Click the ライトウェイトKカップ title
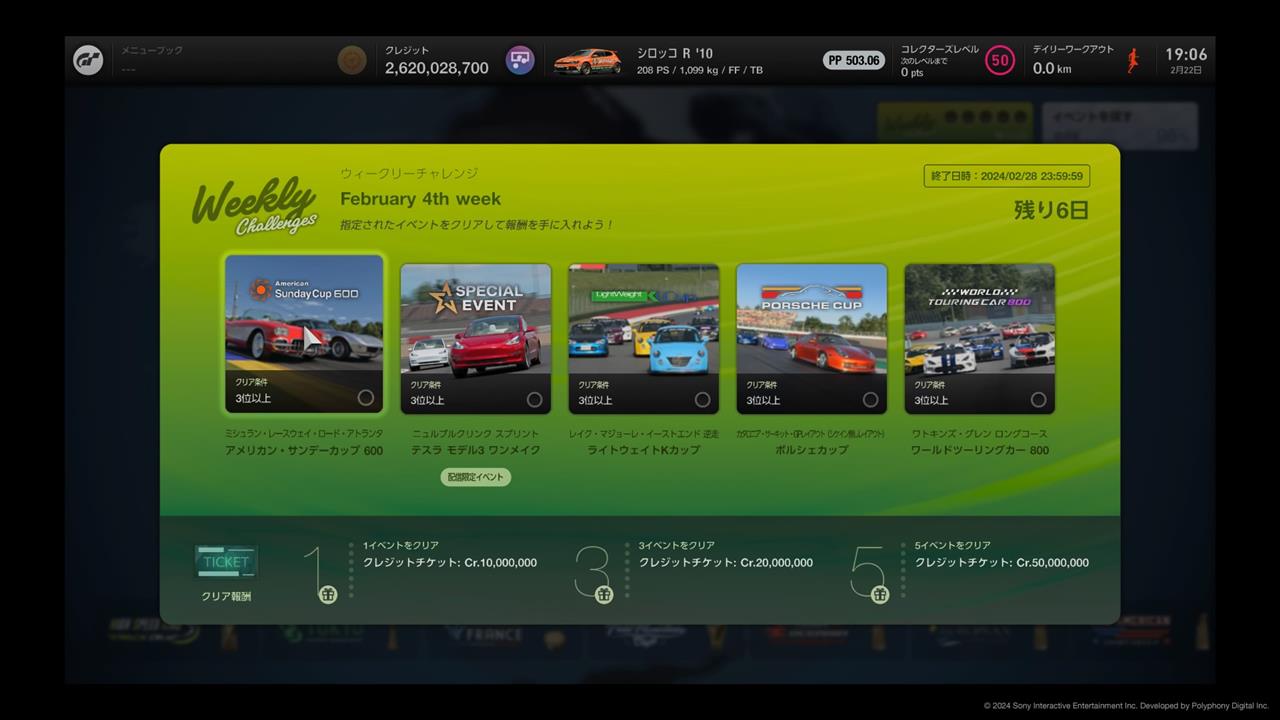The height and width of the screenshot is (720, 1280). point(644,451)
